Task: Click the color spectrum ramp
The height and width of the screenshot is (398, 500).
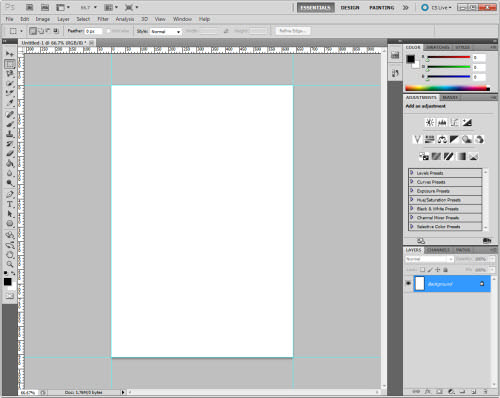Action: coord(447,88)
